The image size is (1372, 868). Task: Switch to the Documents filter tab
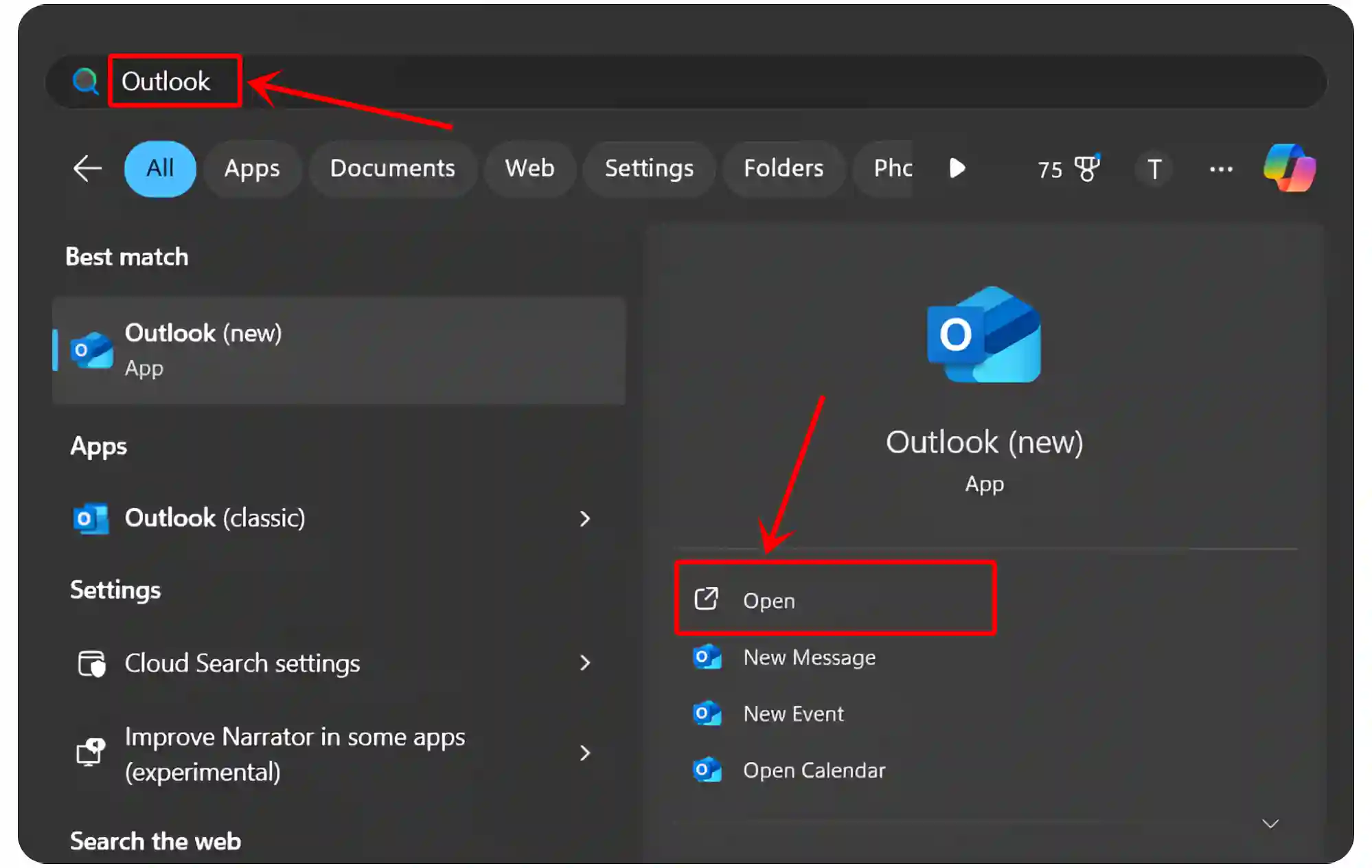click(x=392, y=168)
